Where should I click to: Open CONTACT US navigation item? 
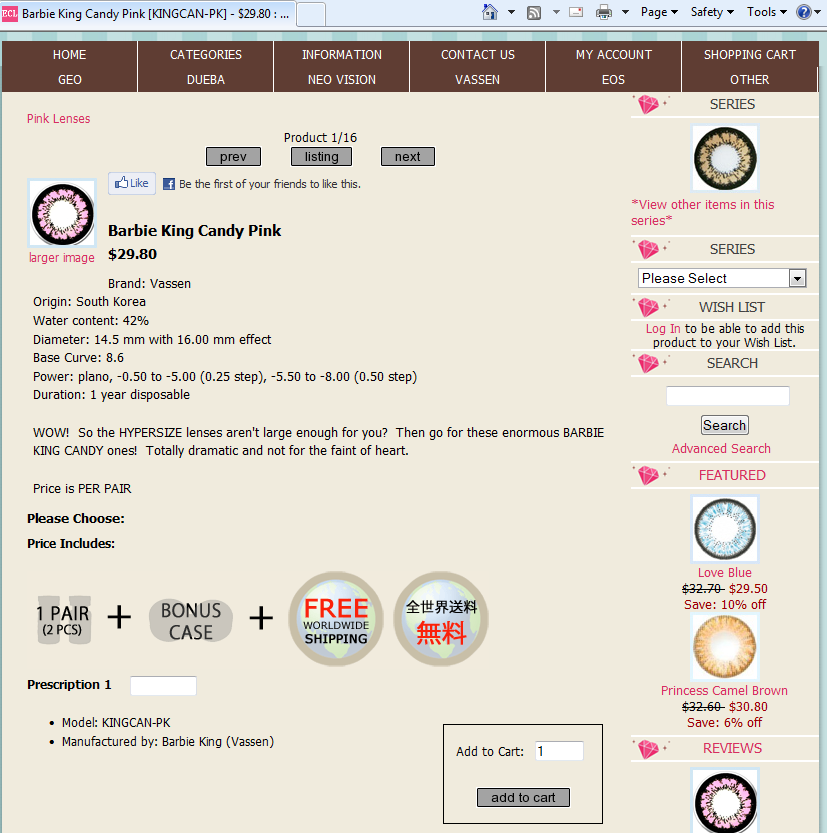pos(478,55)
